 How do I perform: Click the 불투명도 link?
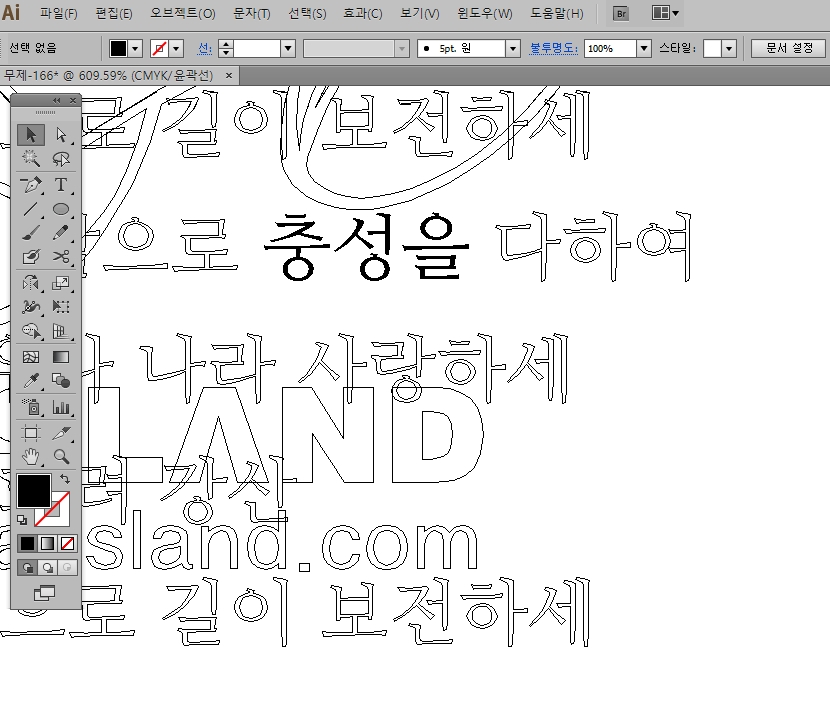(554, 49)
